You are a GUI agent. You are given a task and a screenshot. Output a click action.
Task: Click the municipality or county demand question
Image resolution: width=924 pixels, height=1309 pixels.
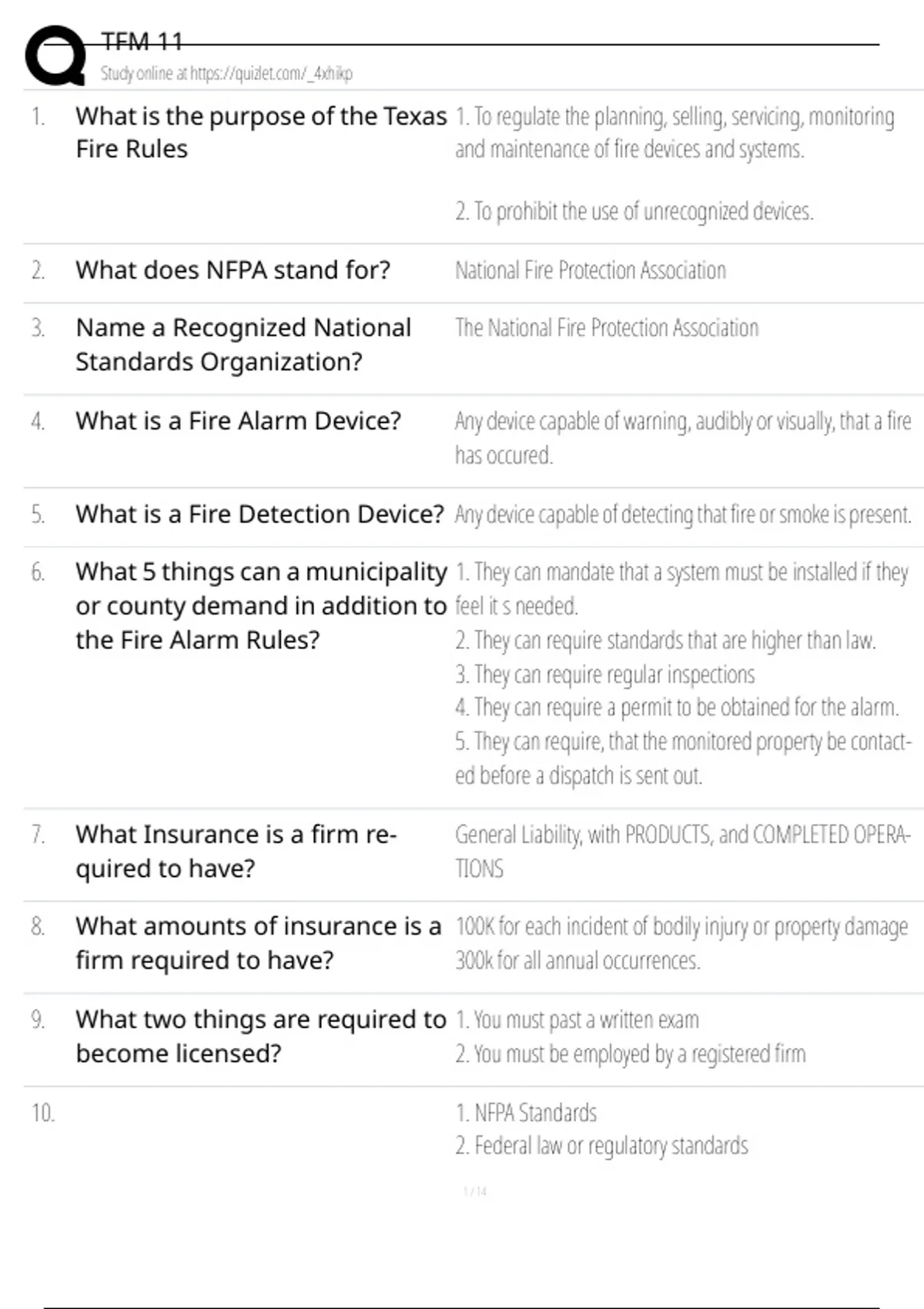point(260,606)
